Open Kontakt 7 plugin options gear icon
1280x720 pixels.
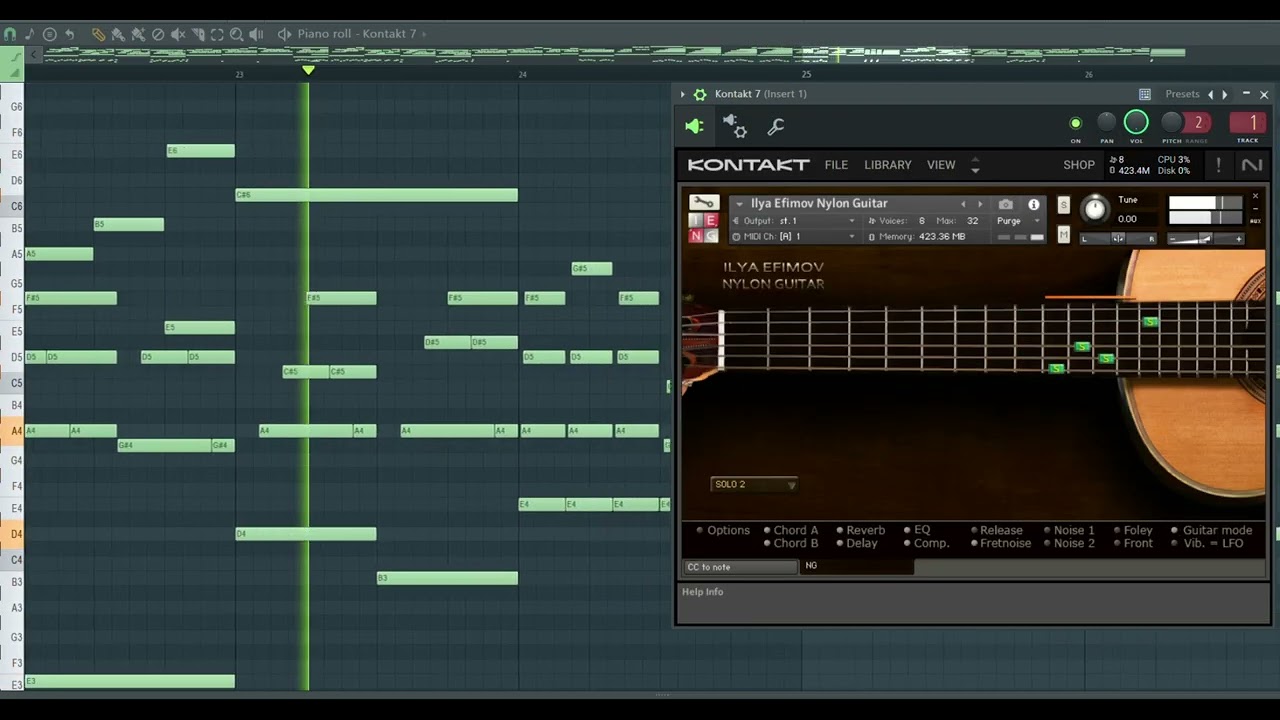(x=700, y=94)
